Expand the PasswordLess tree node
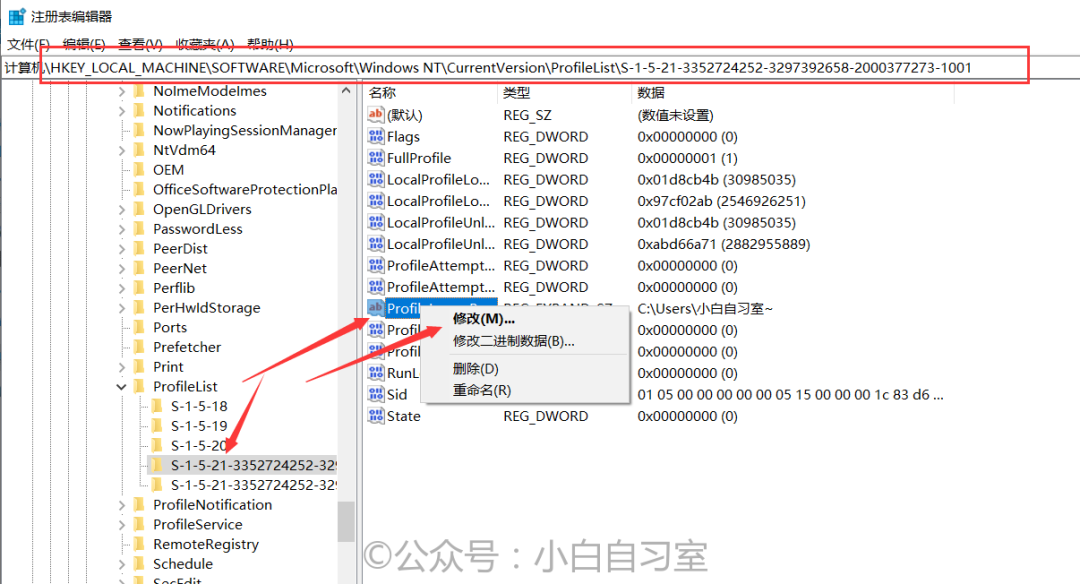1080x584 pixels. click(x=122, y=229)
